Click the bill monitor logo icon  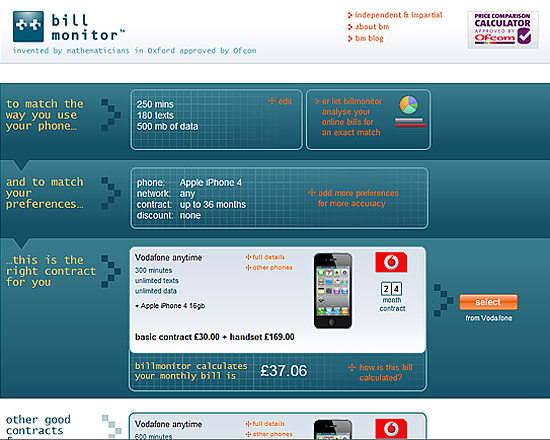point(28,26)
